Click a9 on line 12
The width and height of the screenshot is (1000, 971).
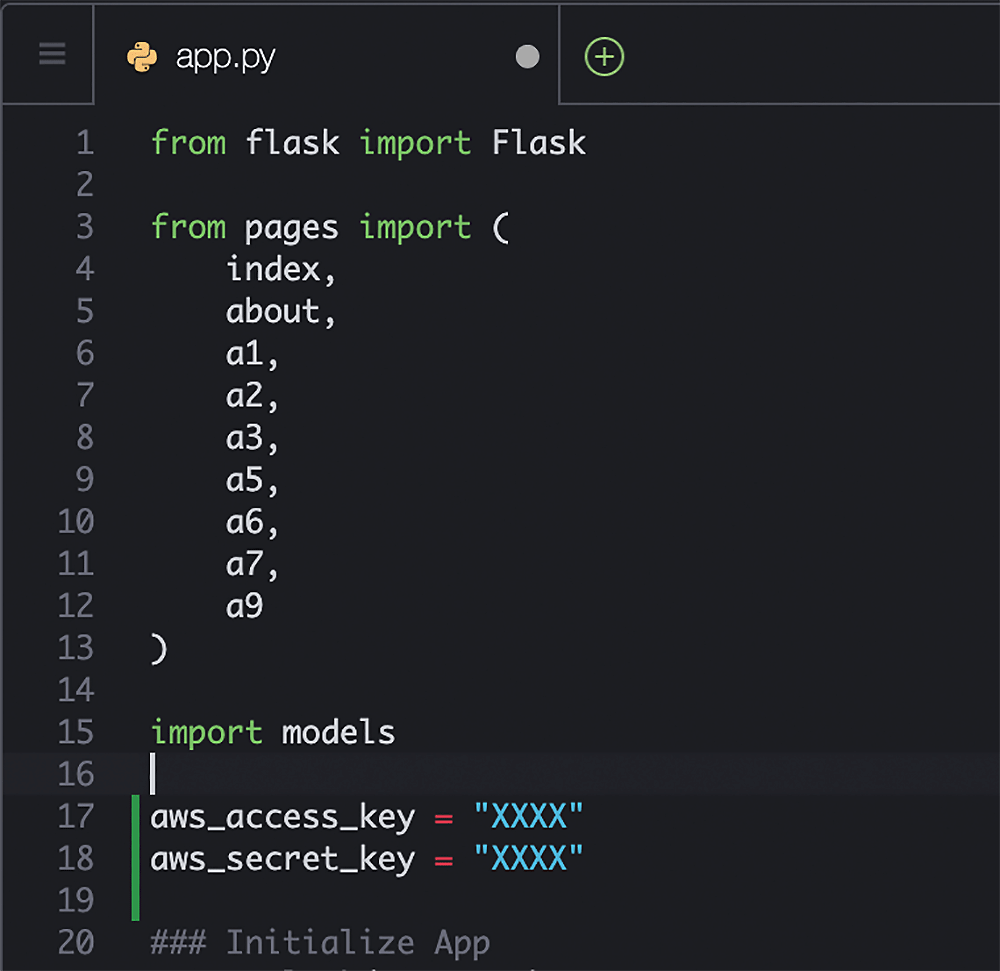pyautogui.click(x=245, y=606)
